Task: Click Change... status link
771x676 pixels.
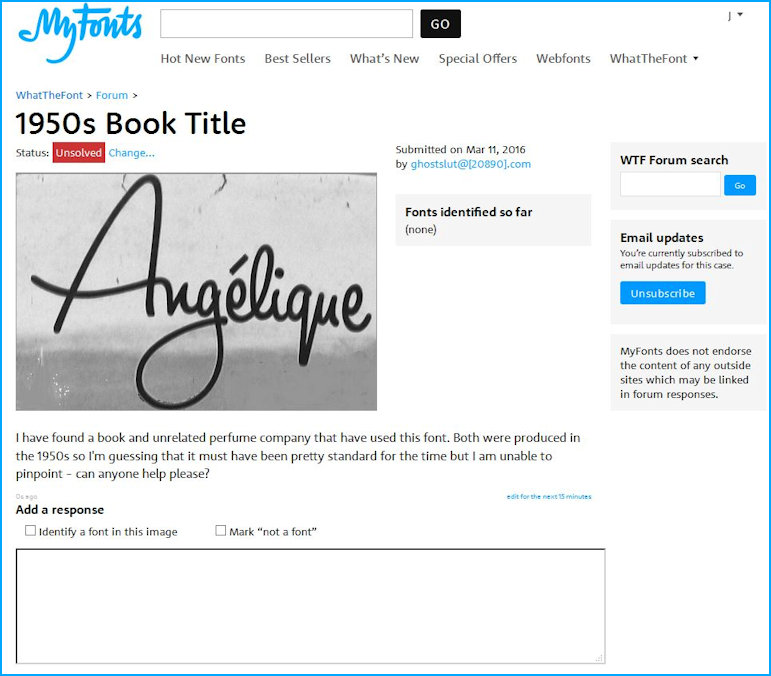Action: pyautogui.click(x=131, y=153)
